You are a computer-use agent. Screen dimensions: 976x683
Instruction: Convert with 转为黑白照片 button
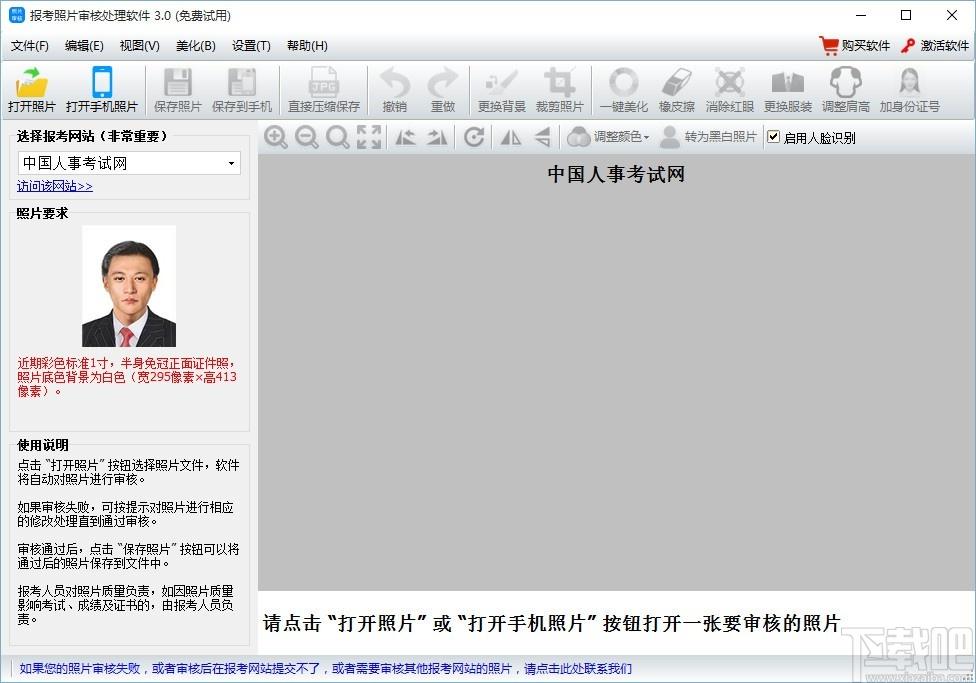click(x=709, y=137)
